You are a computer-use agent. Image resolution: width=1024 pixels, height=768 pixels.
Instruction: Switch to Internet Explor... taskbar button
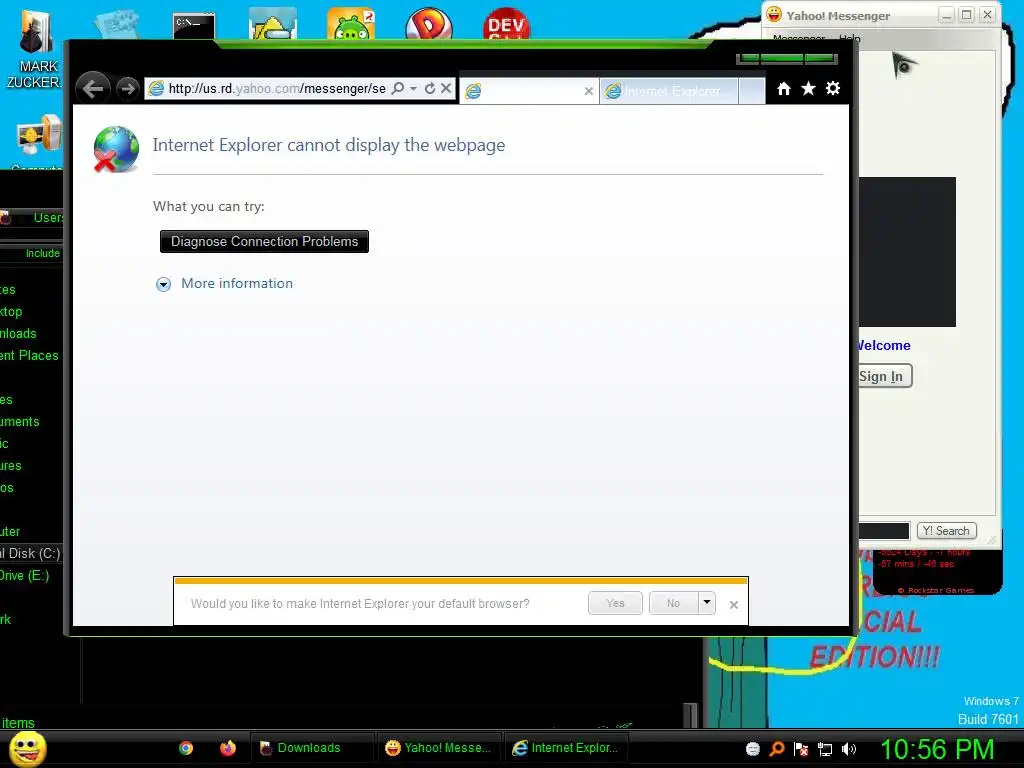pyautogui.click(x=566, y=748)
